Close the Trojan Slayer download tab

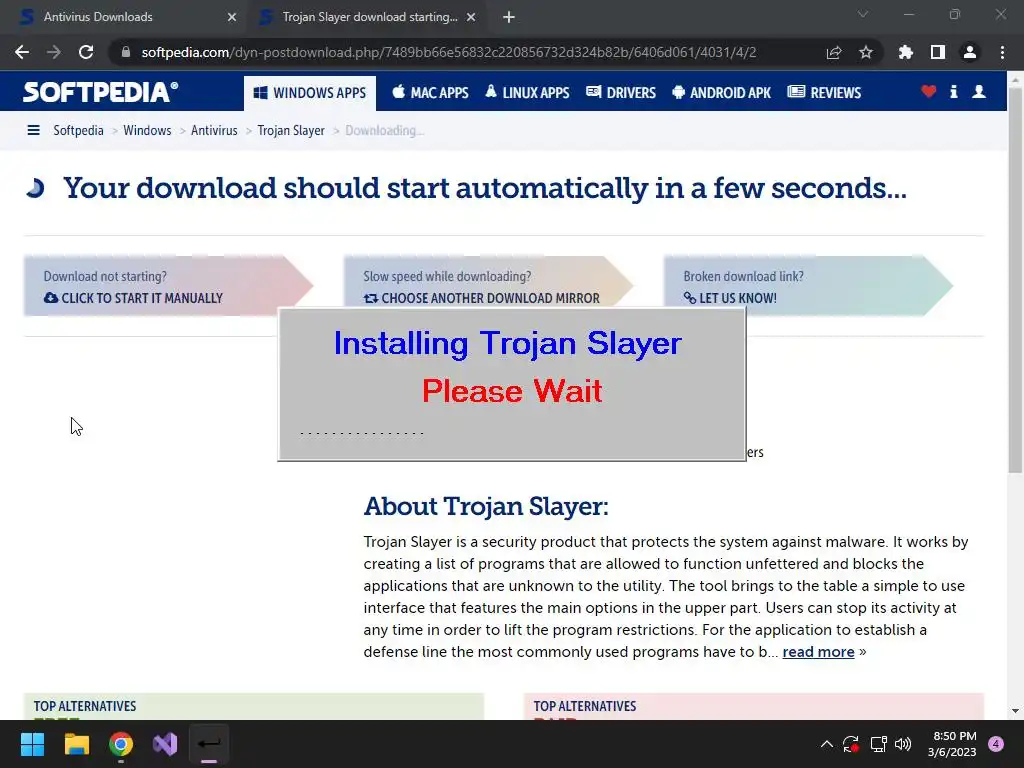[471, 17]
